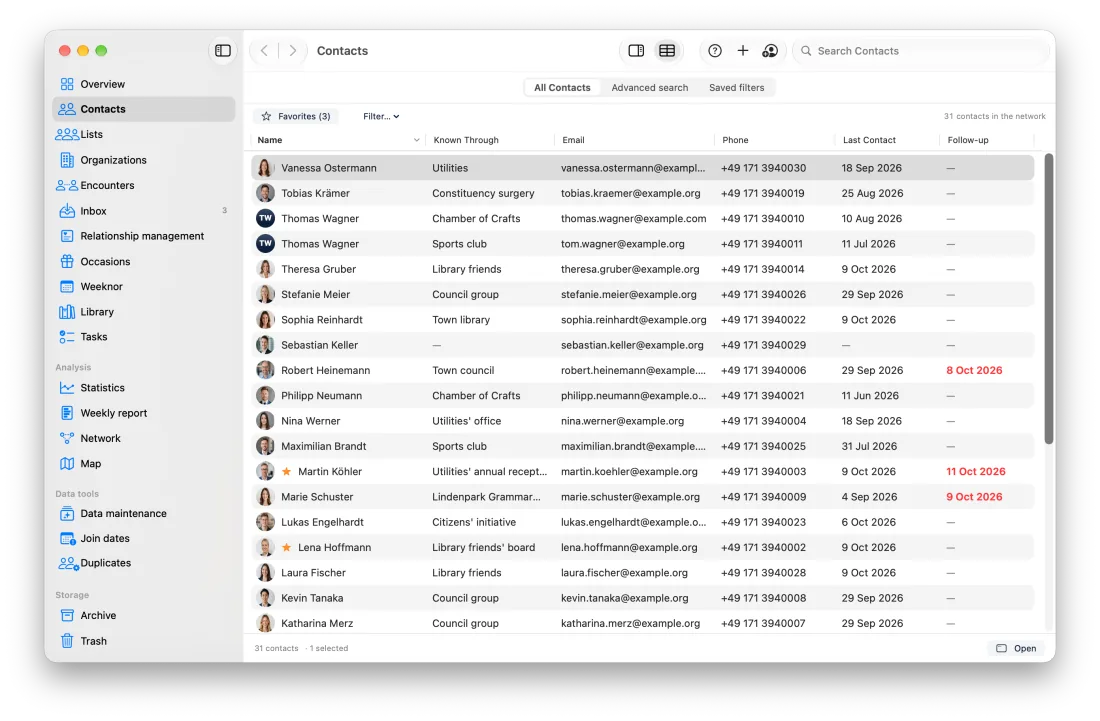Screen dimensions: 1100x721
Task: Switch to Advanced search tab
Action: pyautogui.click(x=650, y=88)
